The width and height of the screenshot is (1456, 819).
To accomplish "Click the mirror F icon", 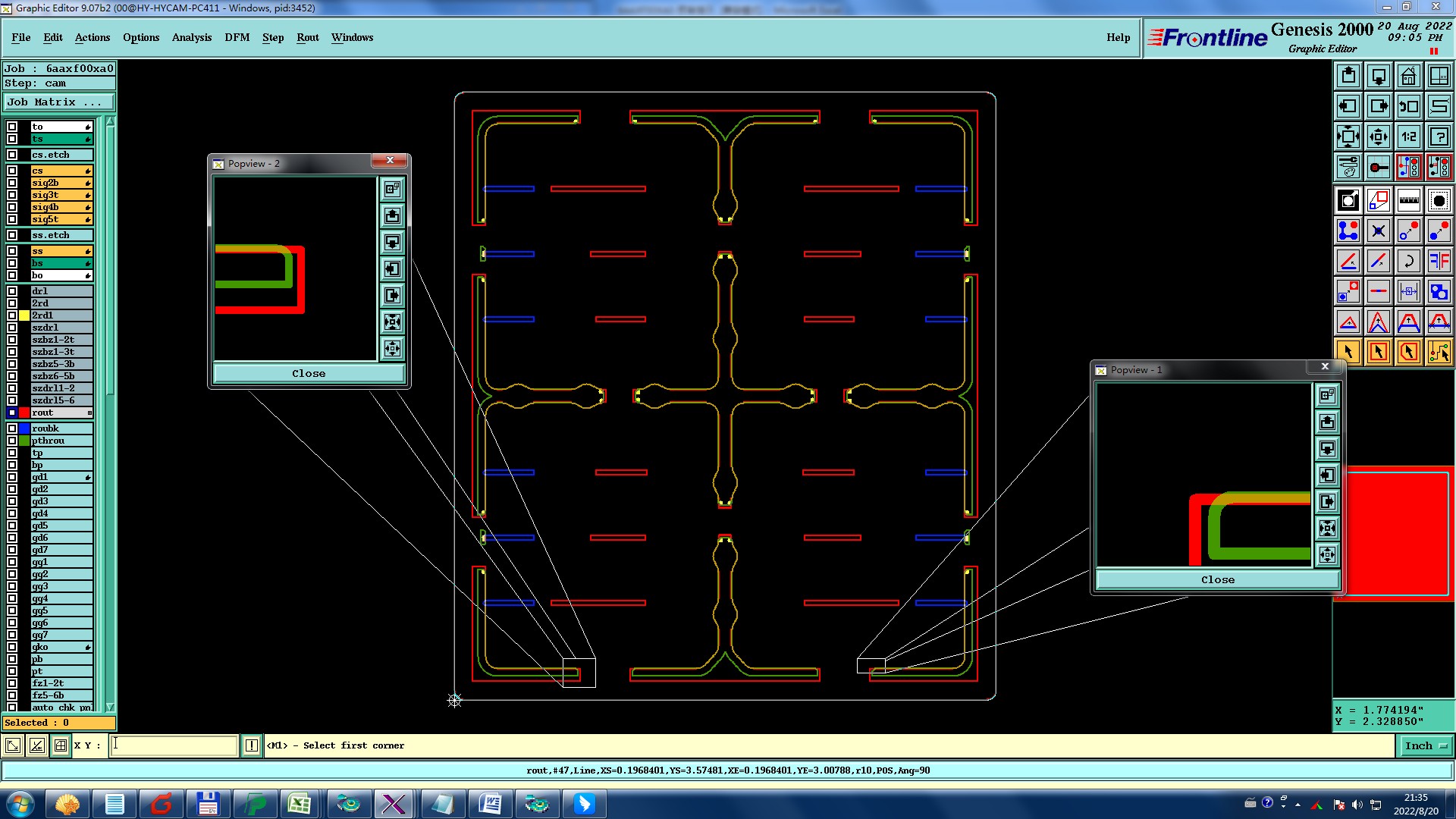I will (1439, 261).
